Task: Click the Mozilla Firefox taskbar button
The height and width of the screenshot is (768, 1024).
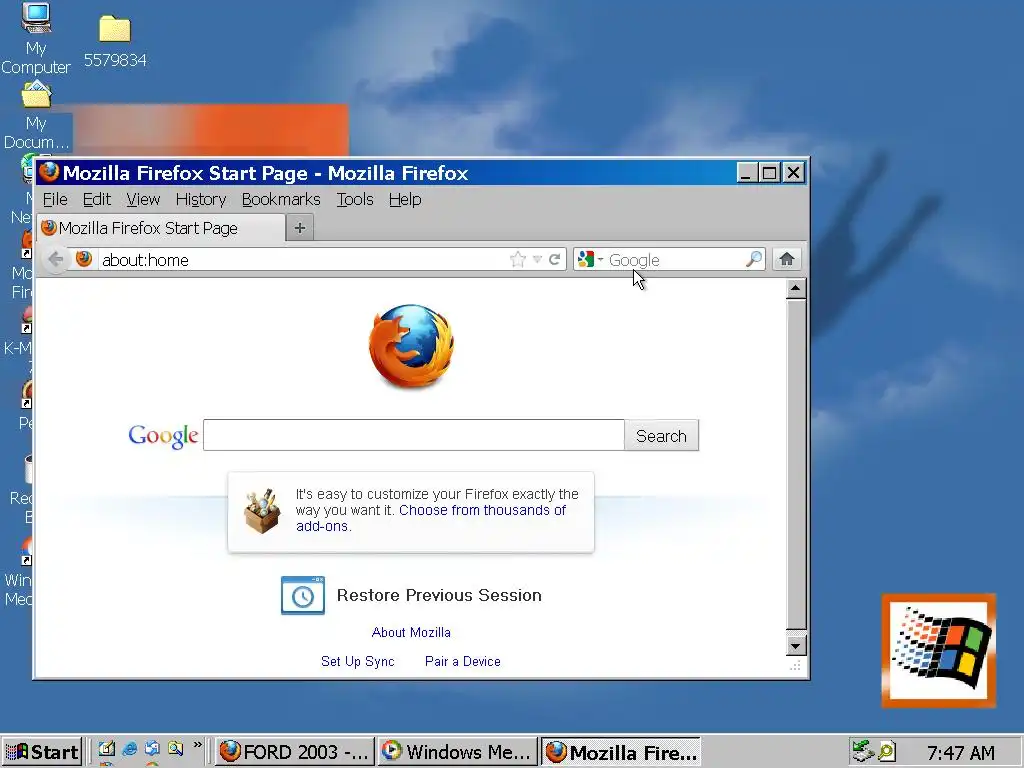Action: (x=620, y=752)
